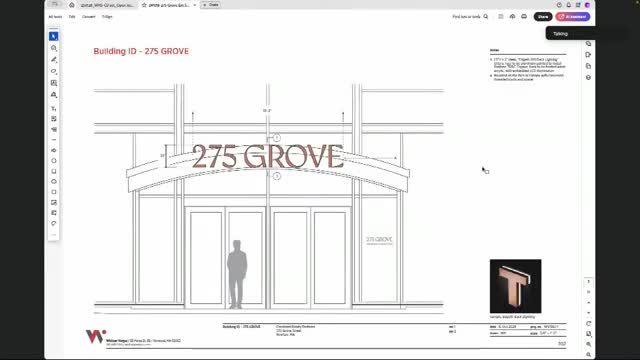640x360 pixels.
Task: Open the hamburger menu at top left
Action: tap(54, 4)
